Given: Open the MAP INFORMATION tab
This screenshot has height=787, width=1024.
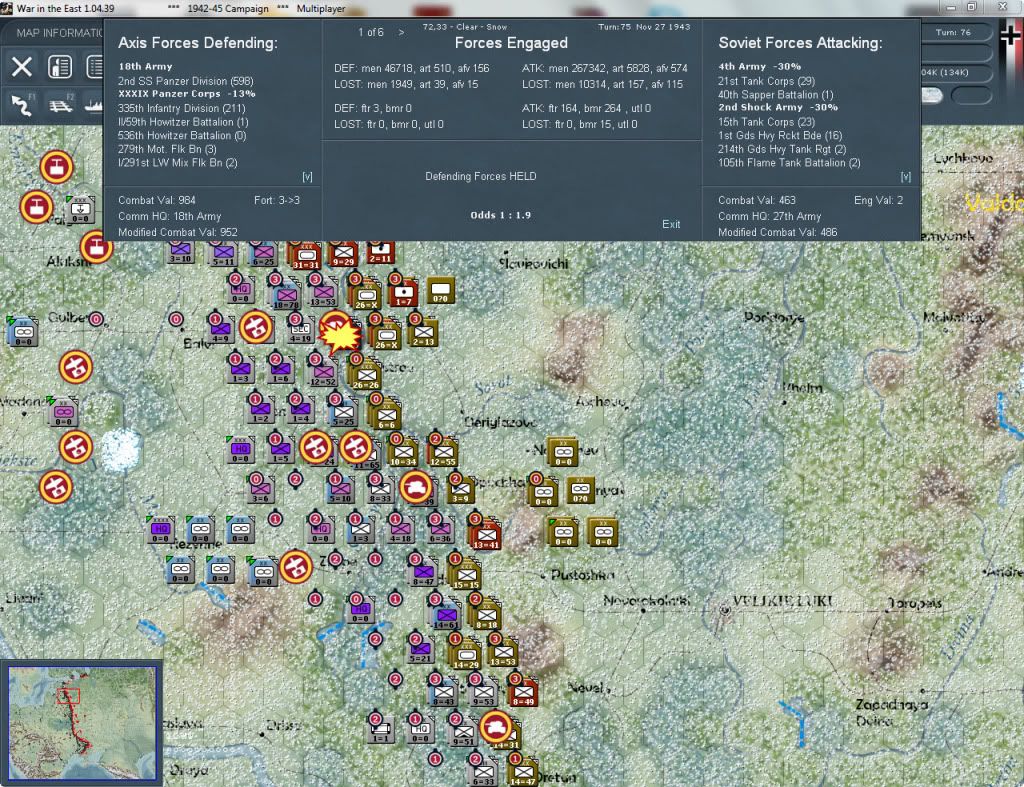Looking at the screenshot, I should tap(59, 33).
